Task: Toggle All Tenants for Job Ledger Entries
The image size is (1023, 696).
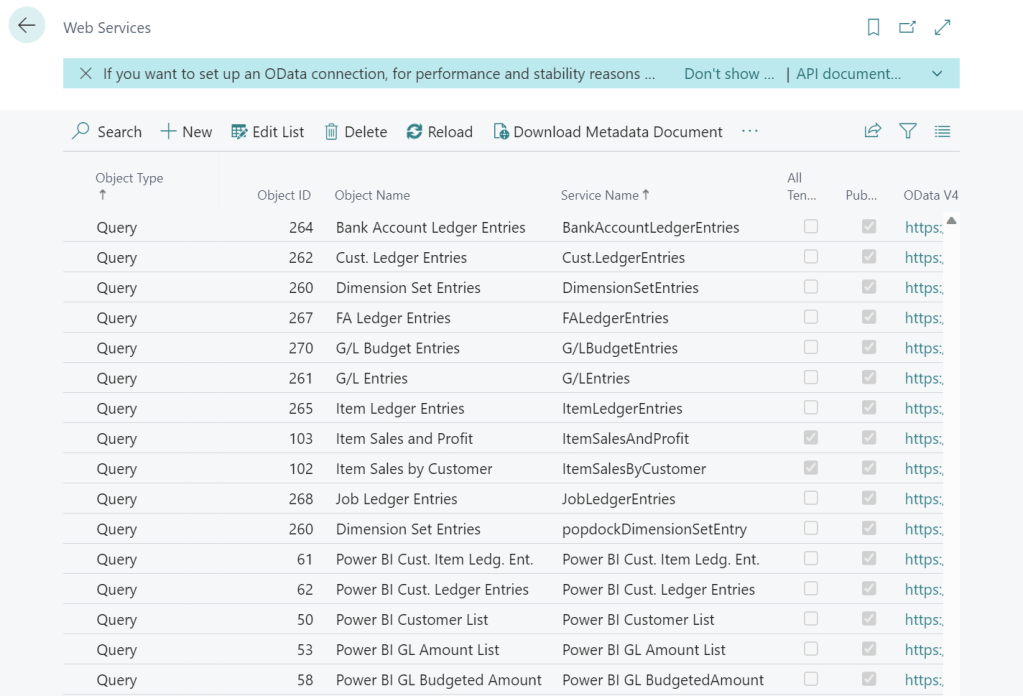Action: 811,498
